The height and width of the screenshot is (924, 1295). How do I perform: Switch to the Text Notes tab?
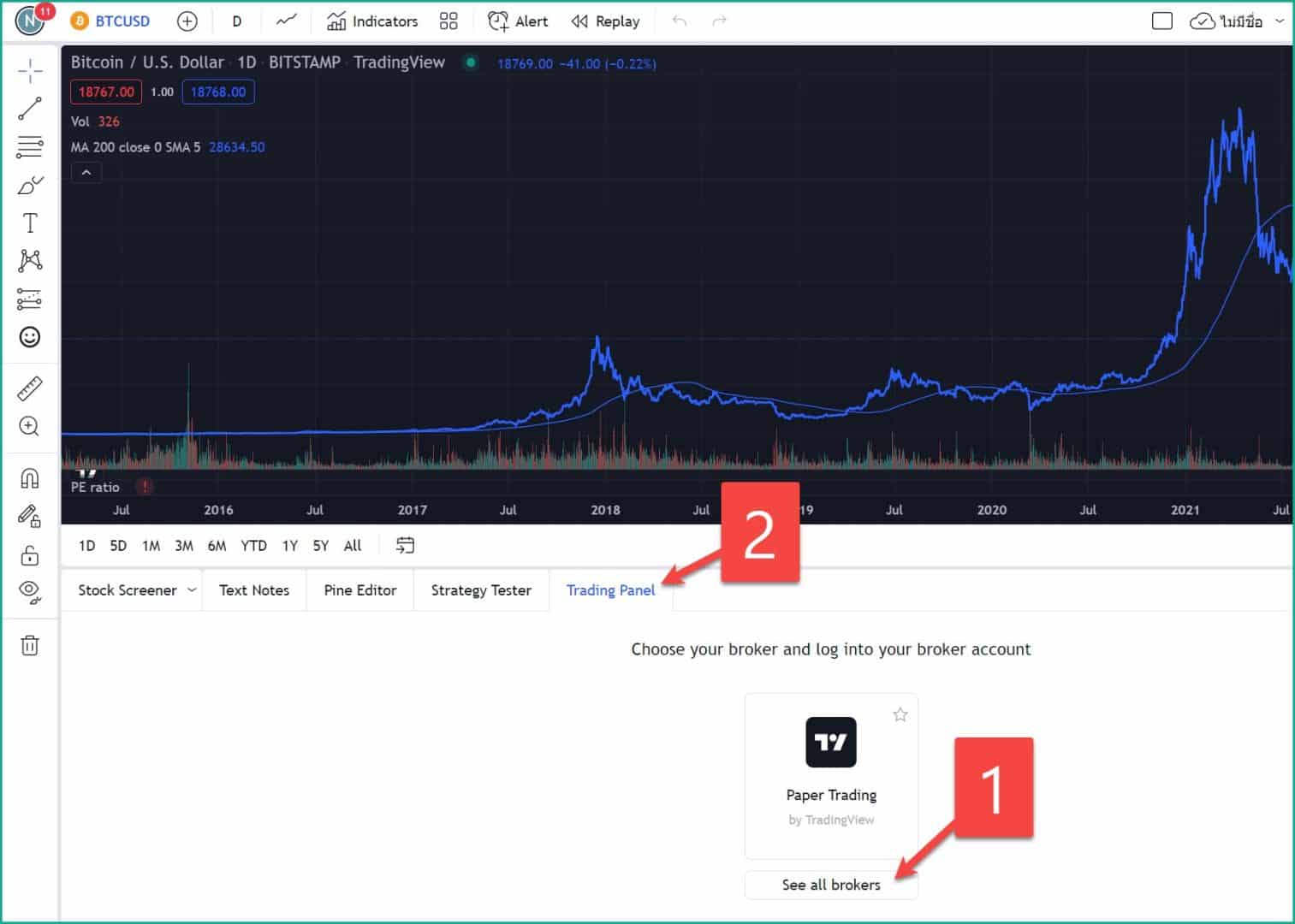(254, 590)
